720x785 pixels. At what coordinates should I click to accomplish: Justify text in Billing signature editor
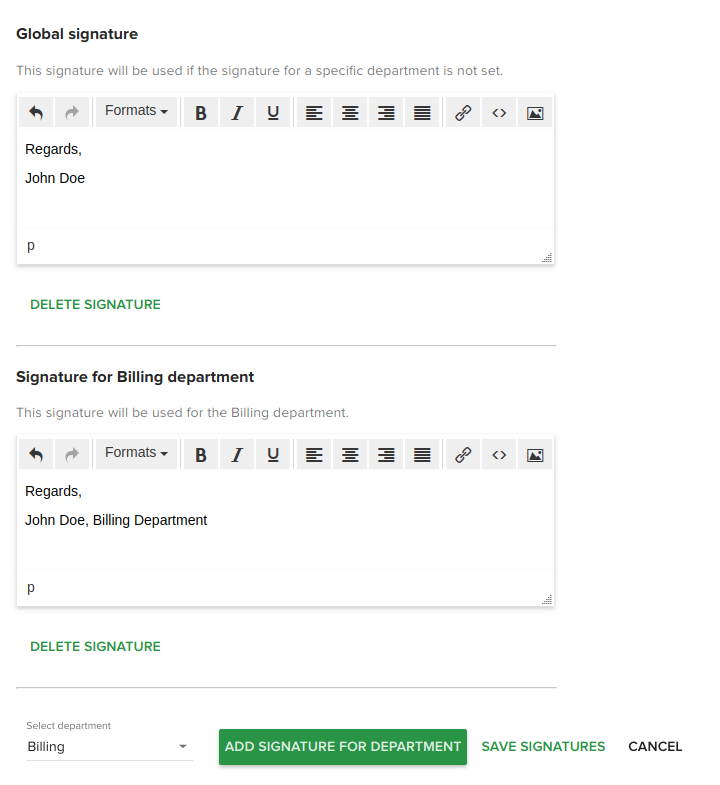click(x=422, y=454)
